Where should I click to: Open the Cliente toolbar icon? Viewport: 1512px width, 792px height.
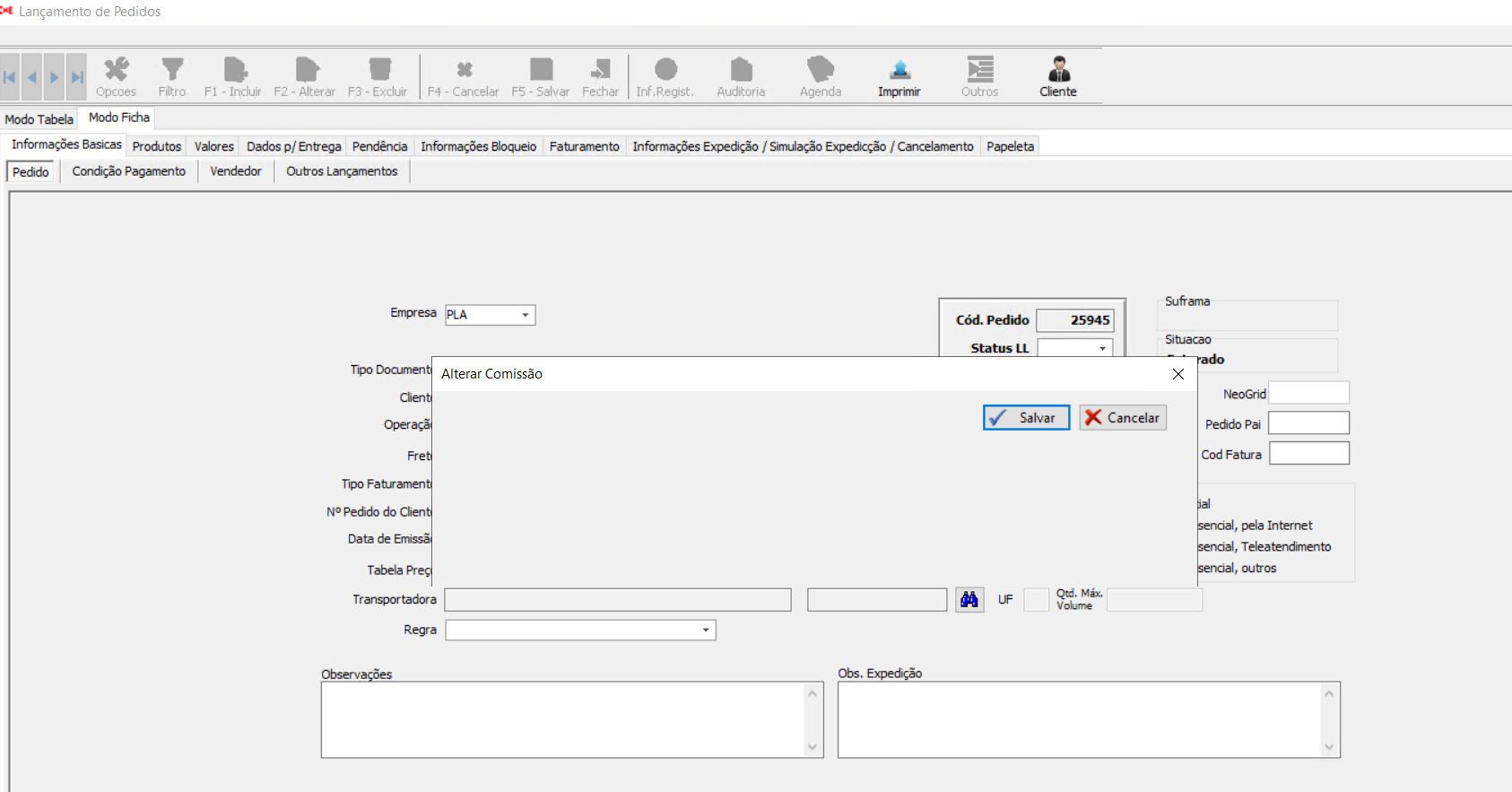coord(1058,70)
